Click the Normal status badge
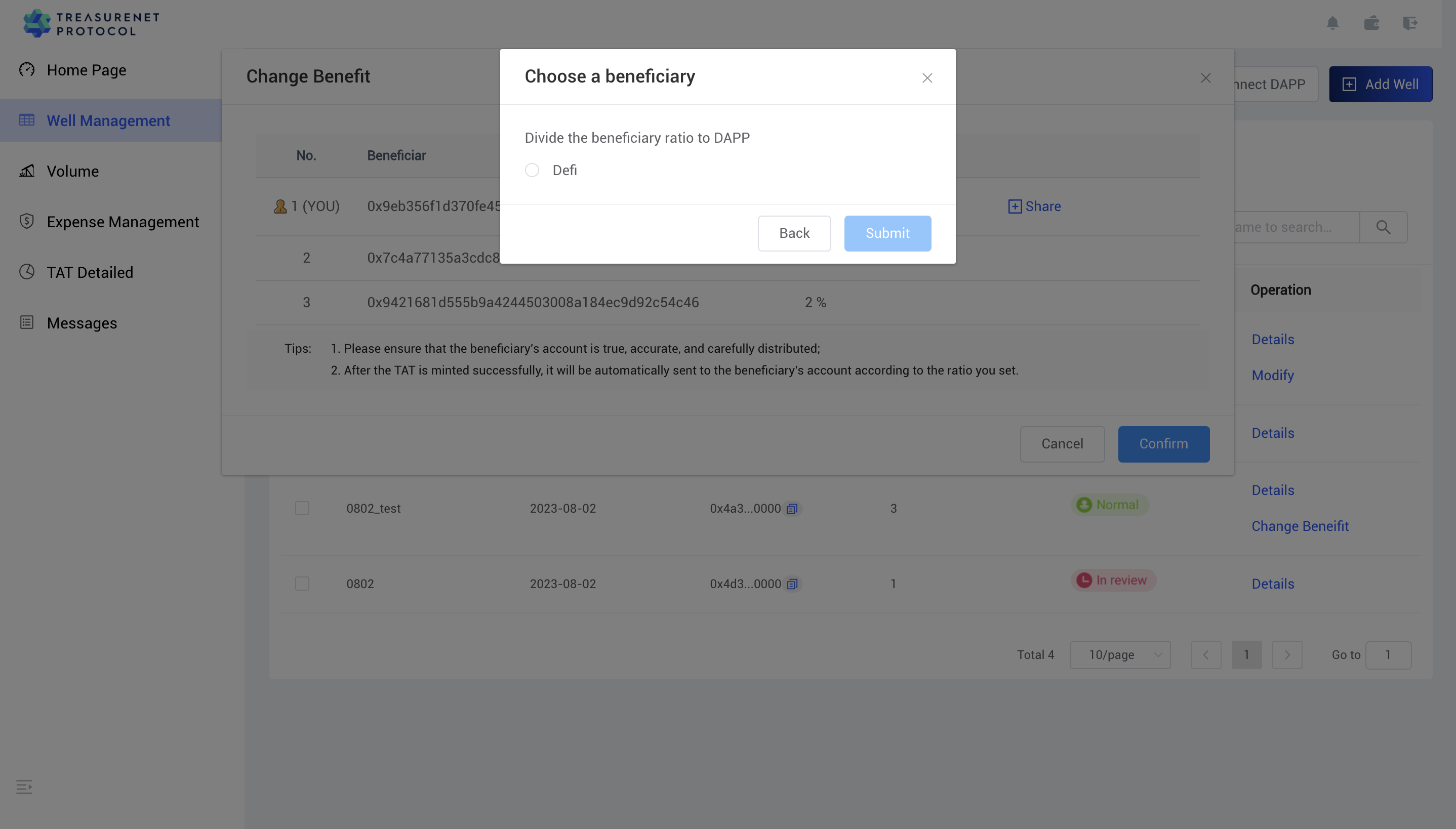 pos(1109,505)
